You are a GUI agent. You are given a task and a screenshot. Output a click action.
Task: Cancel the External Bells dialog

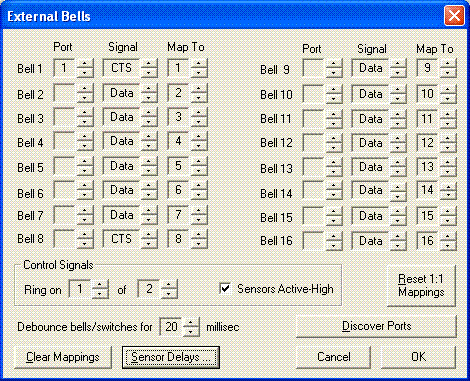pos(334,357)
